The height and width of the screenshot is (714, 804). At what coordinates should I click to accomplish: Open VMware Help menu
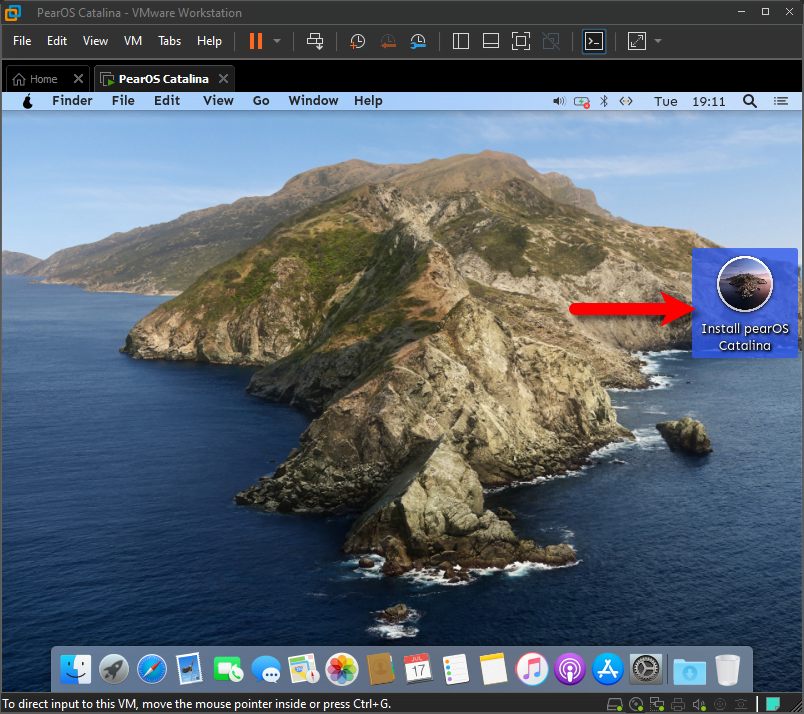click(x=209, y=41)
